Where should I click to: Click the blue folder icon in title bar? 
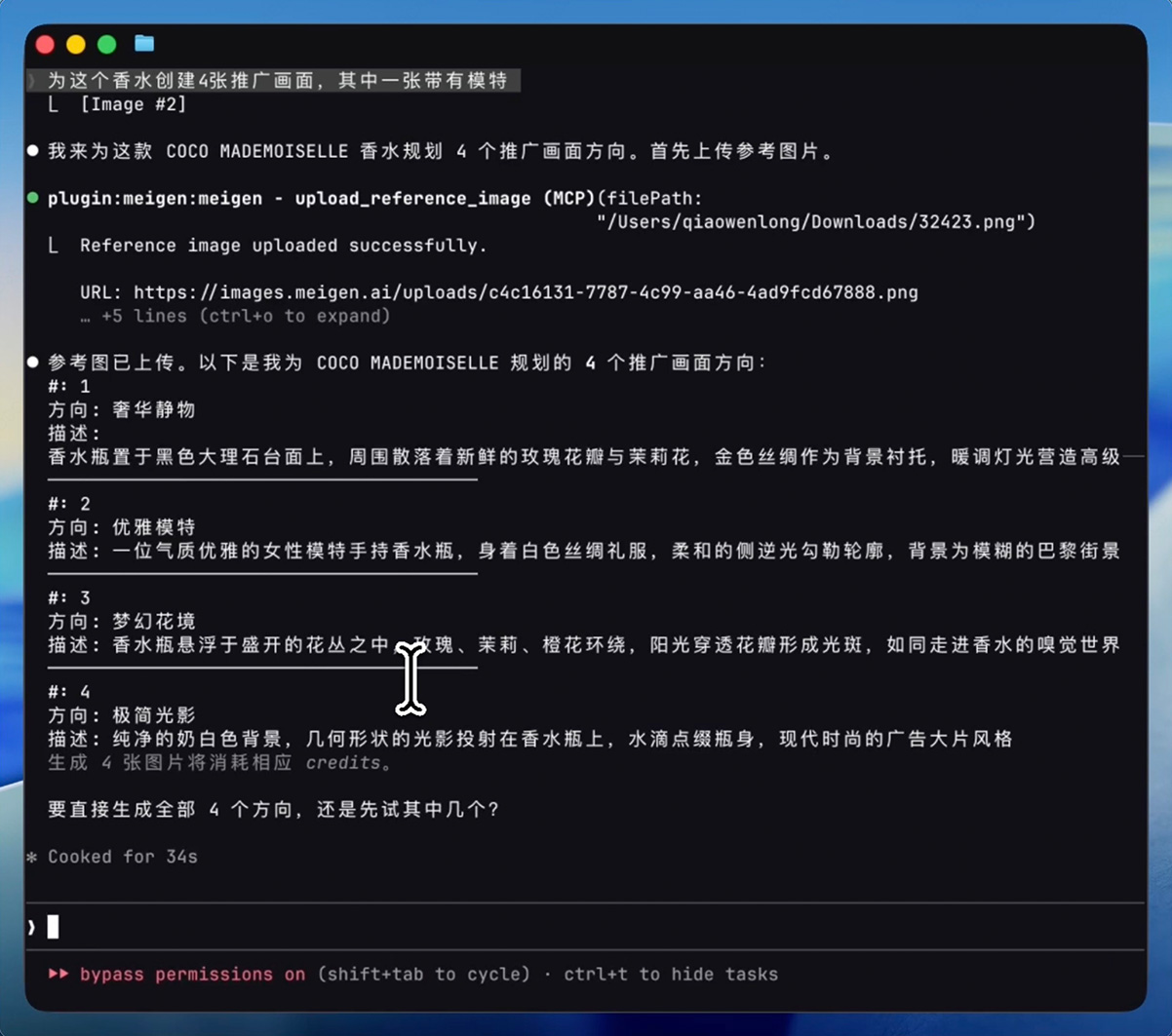pyautogui.click(x=144, y=43)
